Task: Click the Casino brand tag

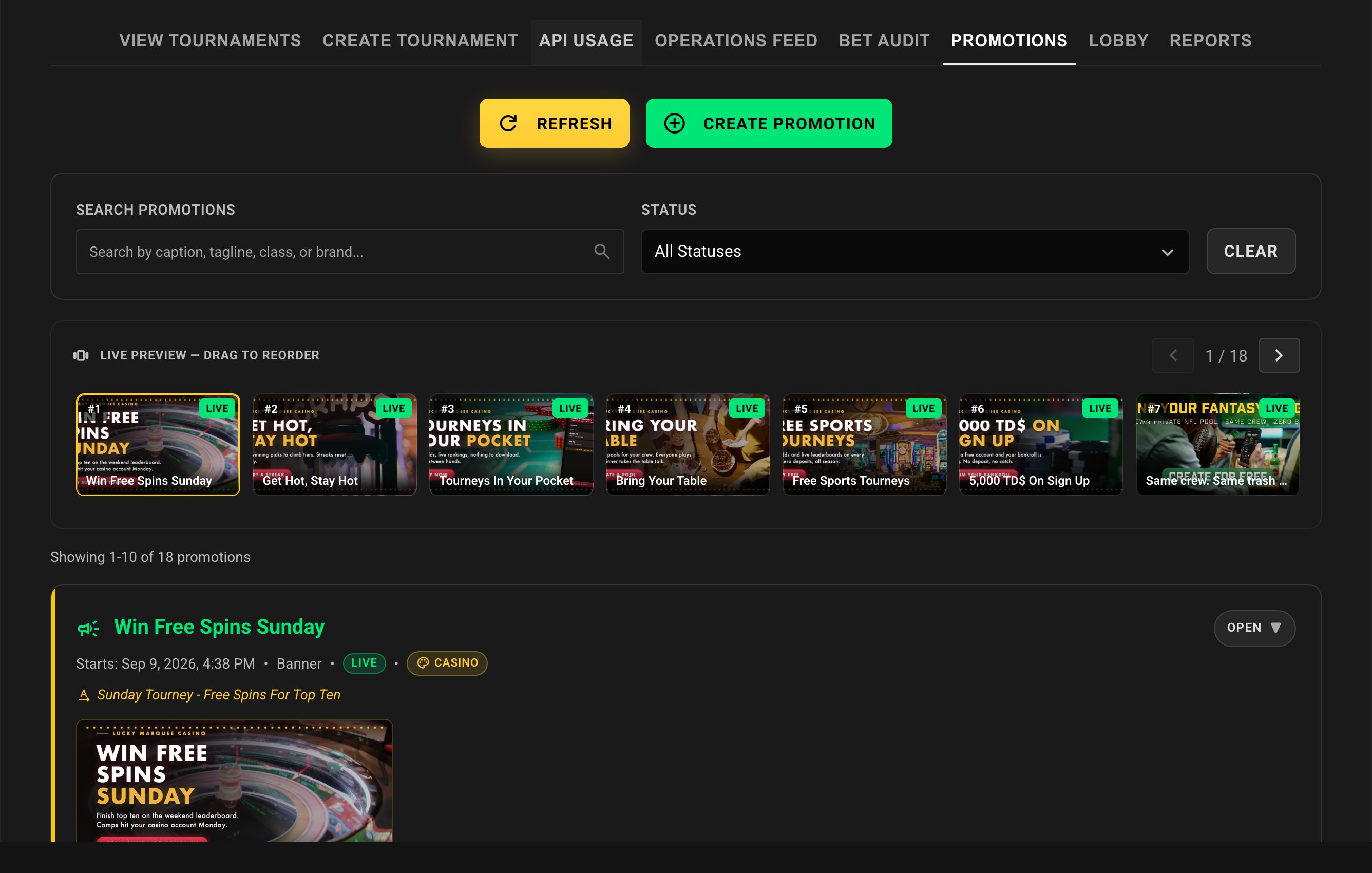Action: (447, 663)
